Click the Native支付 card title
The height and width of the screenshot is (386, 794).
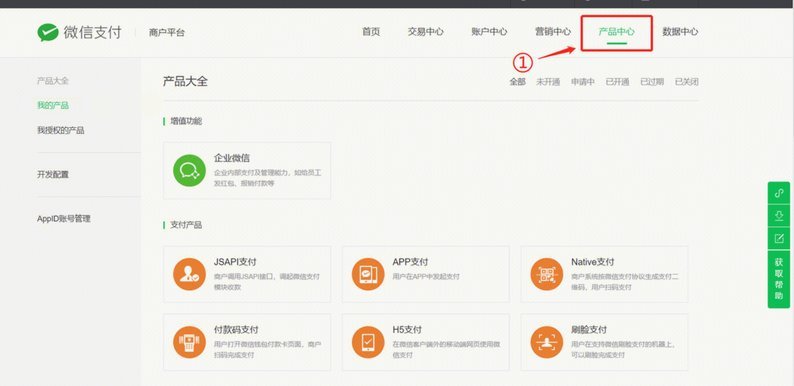[593, 262]
